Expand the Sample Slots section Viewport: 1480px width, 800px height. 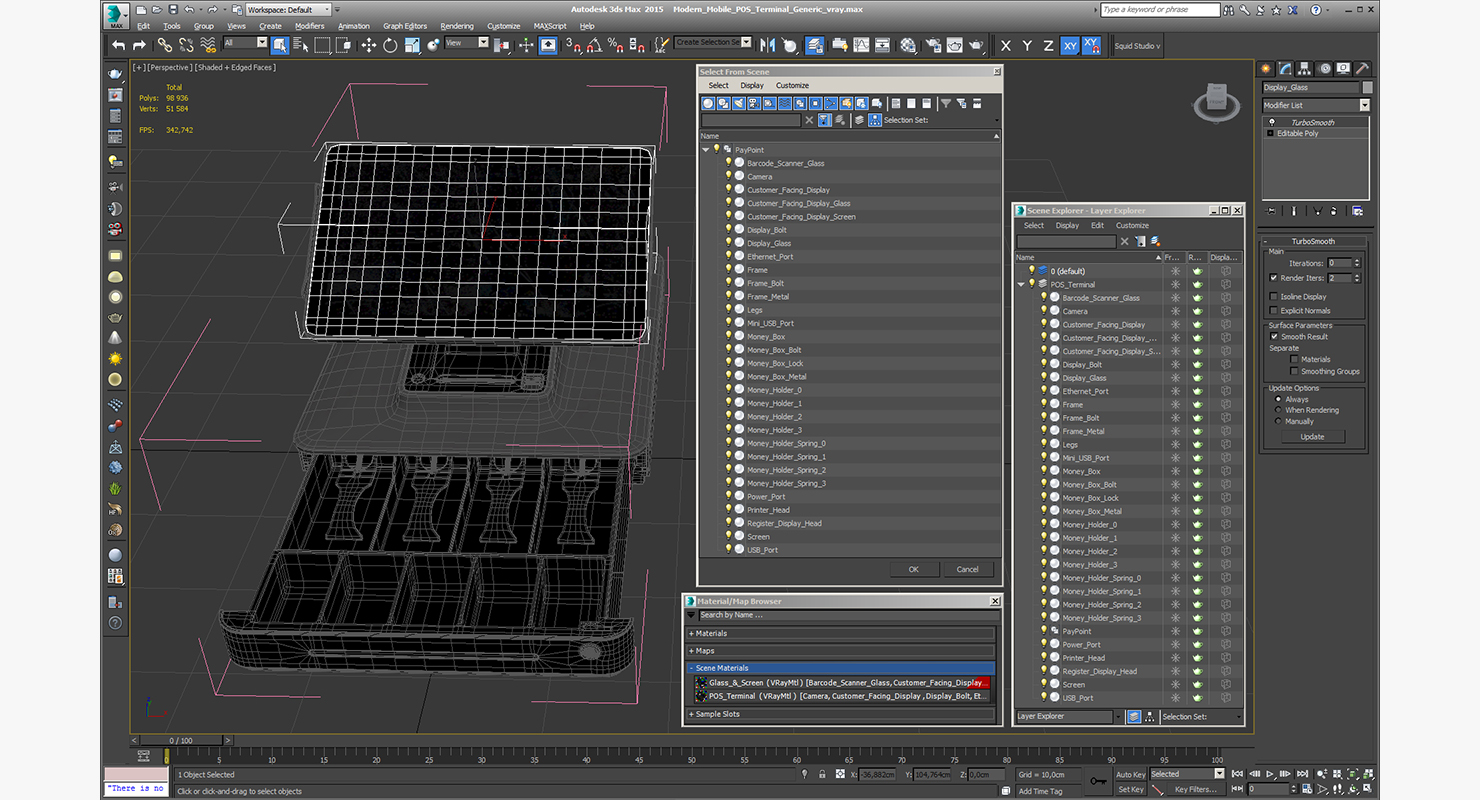tap(840, 714)
